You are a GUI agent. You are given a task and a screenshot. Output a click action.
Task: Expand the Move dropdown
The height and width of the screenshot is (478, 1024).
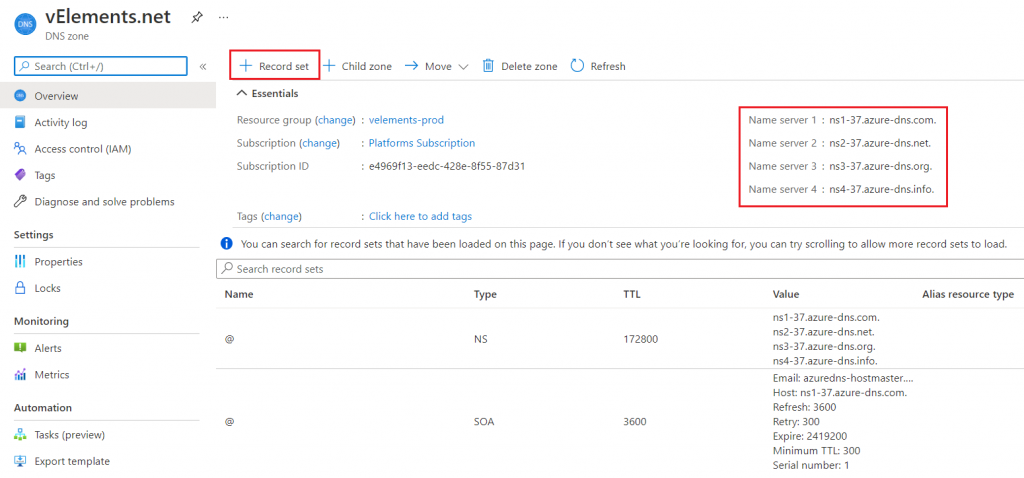tap(437, 66)
